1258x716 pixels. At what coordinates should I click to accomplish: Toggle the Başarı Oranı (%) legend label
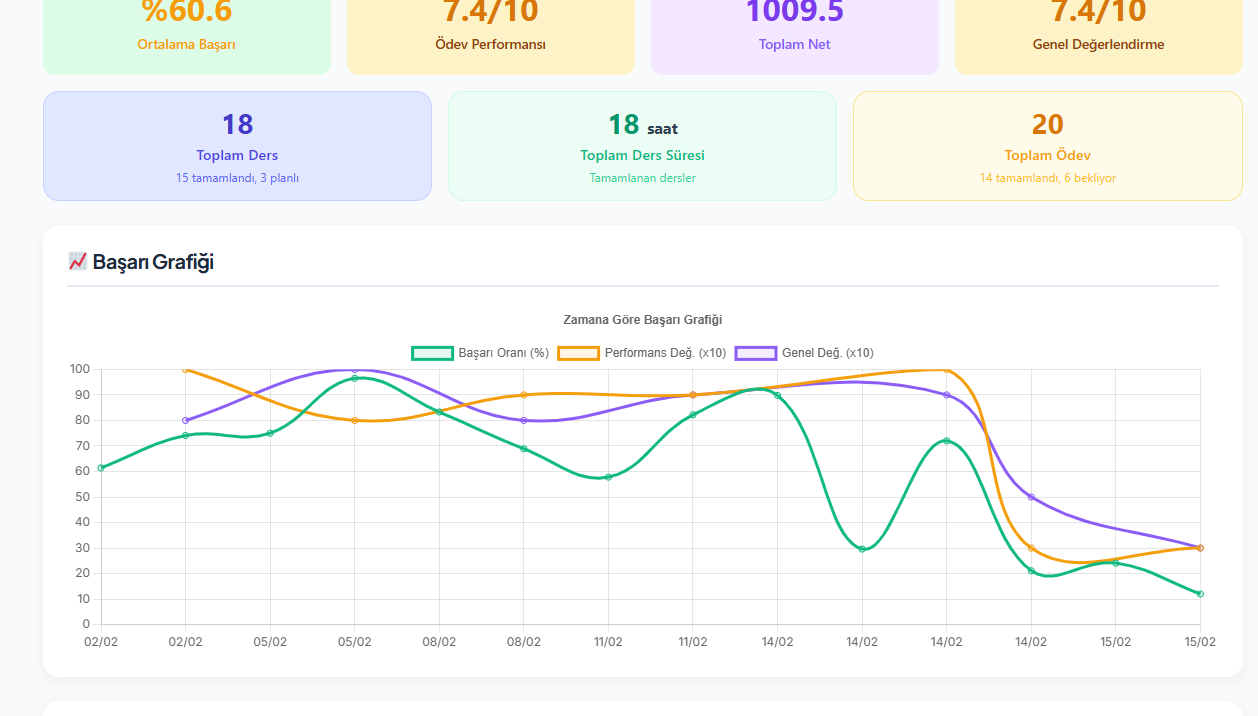[503, 353]
